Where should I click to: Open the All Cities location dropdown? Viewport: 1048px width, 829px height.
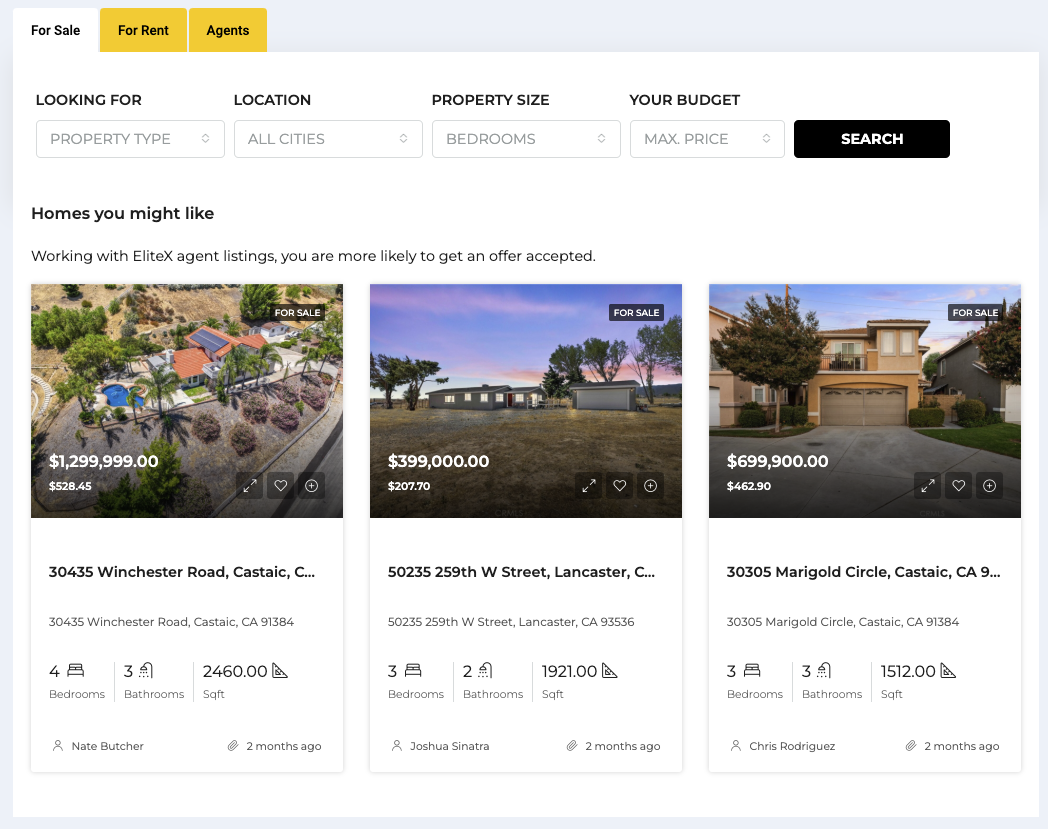click(328, 139)
